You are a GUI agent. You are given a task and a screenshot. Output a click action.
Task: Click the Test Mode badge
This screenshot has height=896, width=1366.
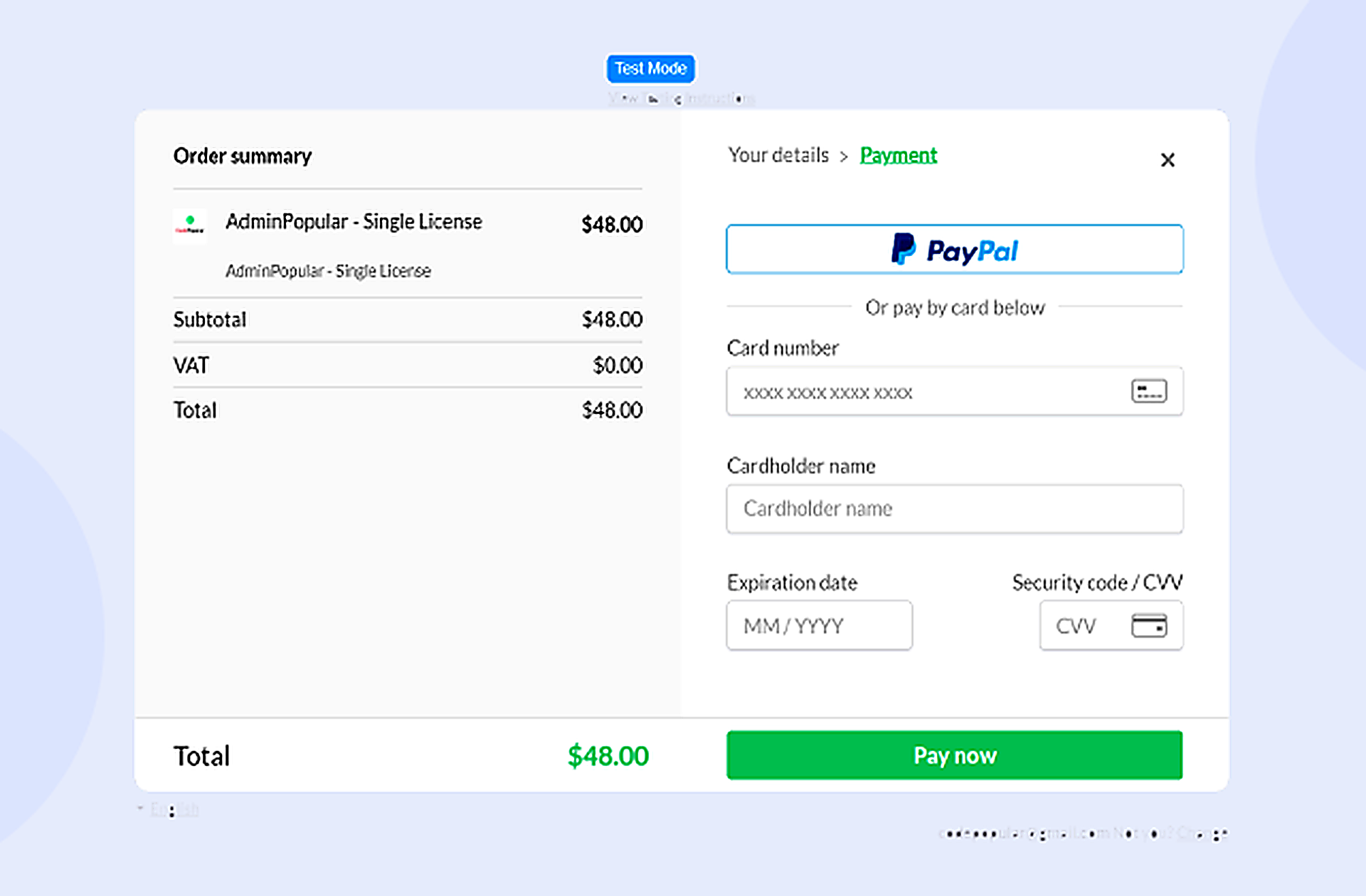pos(651,68)
